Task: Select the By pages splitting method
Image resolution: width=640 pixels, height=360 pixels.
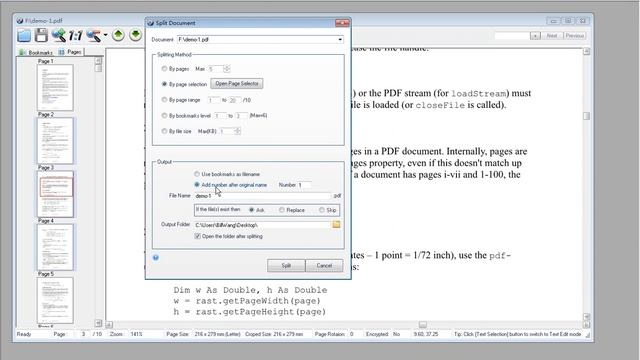Action: pyautogui.click(x=164, y=69)
